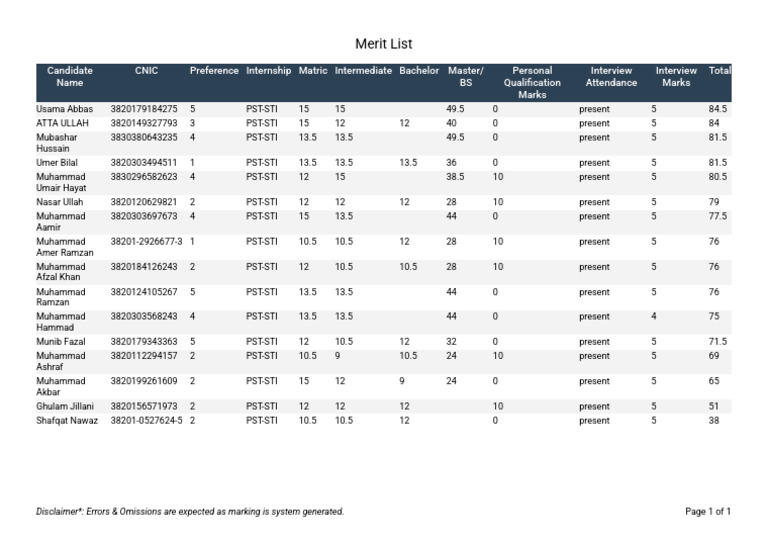
Task: Click Personal Qualification Marks header
Action: (532, 82)
